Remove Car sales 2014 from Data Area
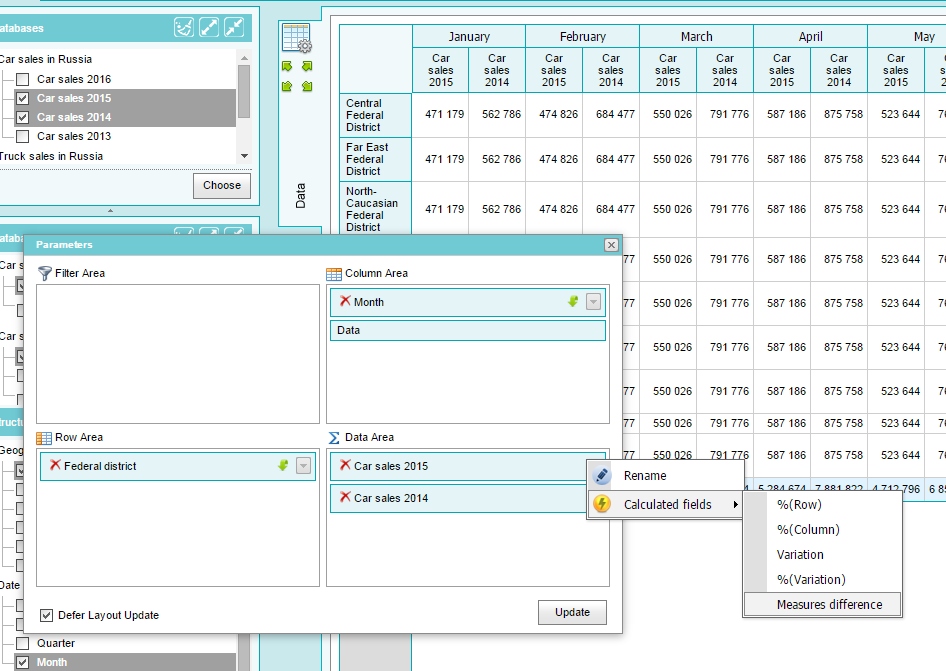Screen dimensions: 946x671 pos(345,497)
